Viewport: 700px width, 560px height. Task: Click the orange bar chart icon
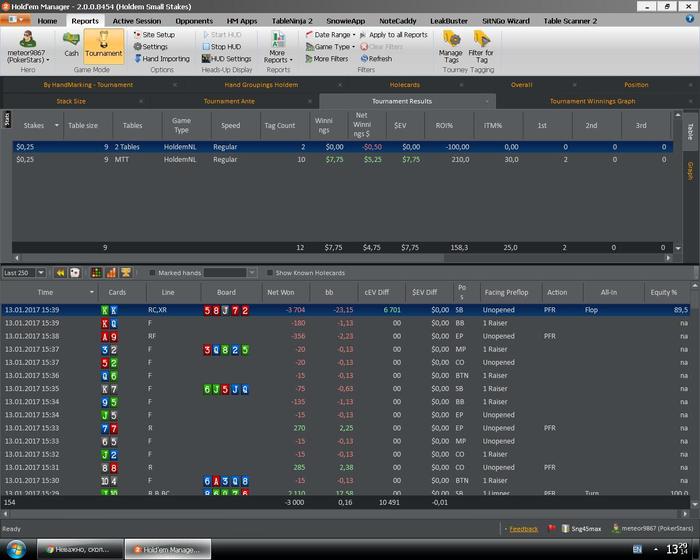click(111, 272)
